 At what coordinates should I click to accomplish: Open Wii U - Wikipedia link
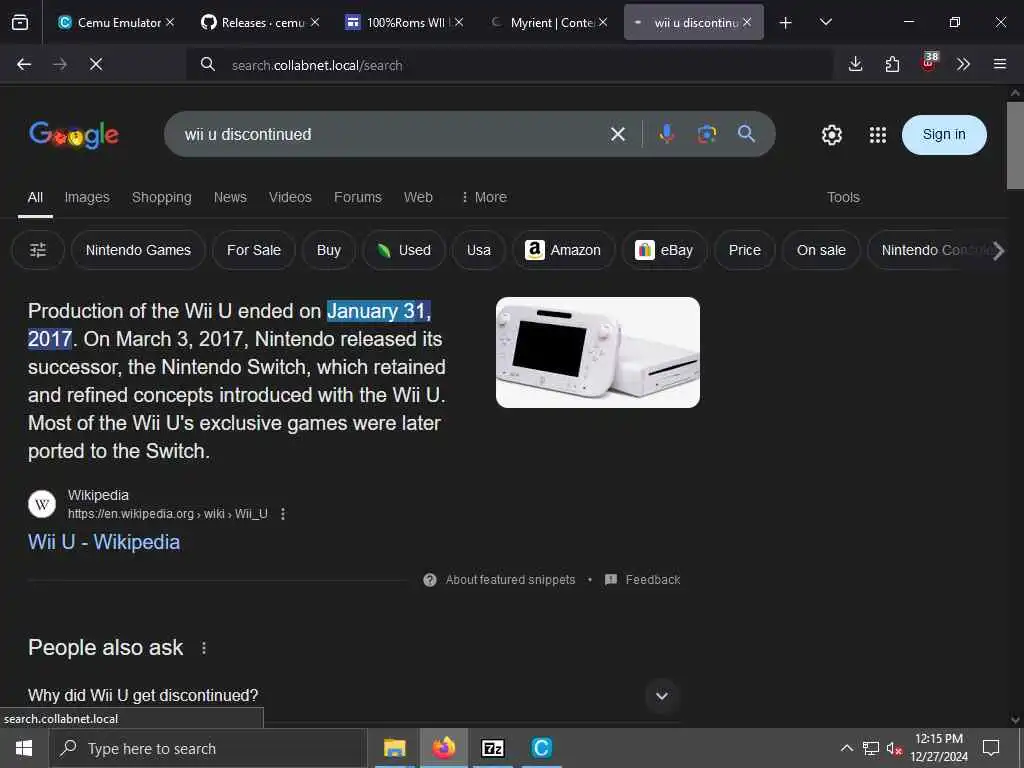(104, 542)
